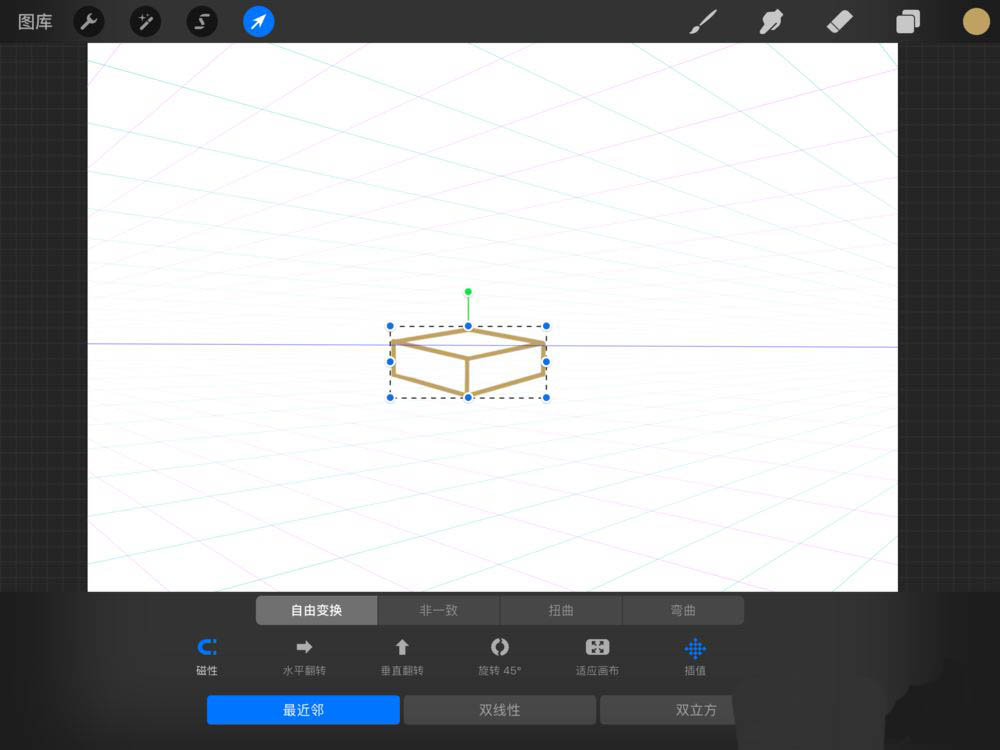Viewport: 1000px width, 750px height.
Task: Select the Smudge tool
Action: [770, 21]
